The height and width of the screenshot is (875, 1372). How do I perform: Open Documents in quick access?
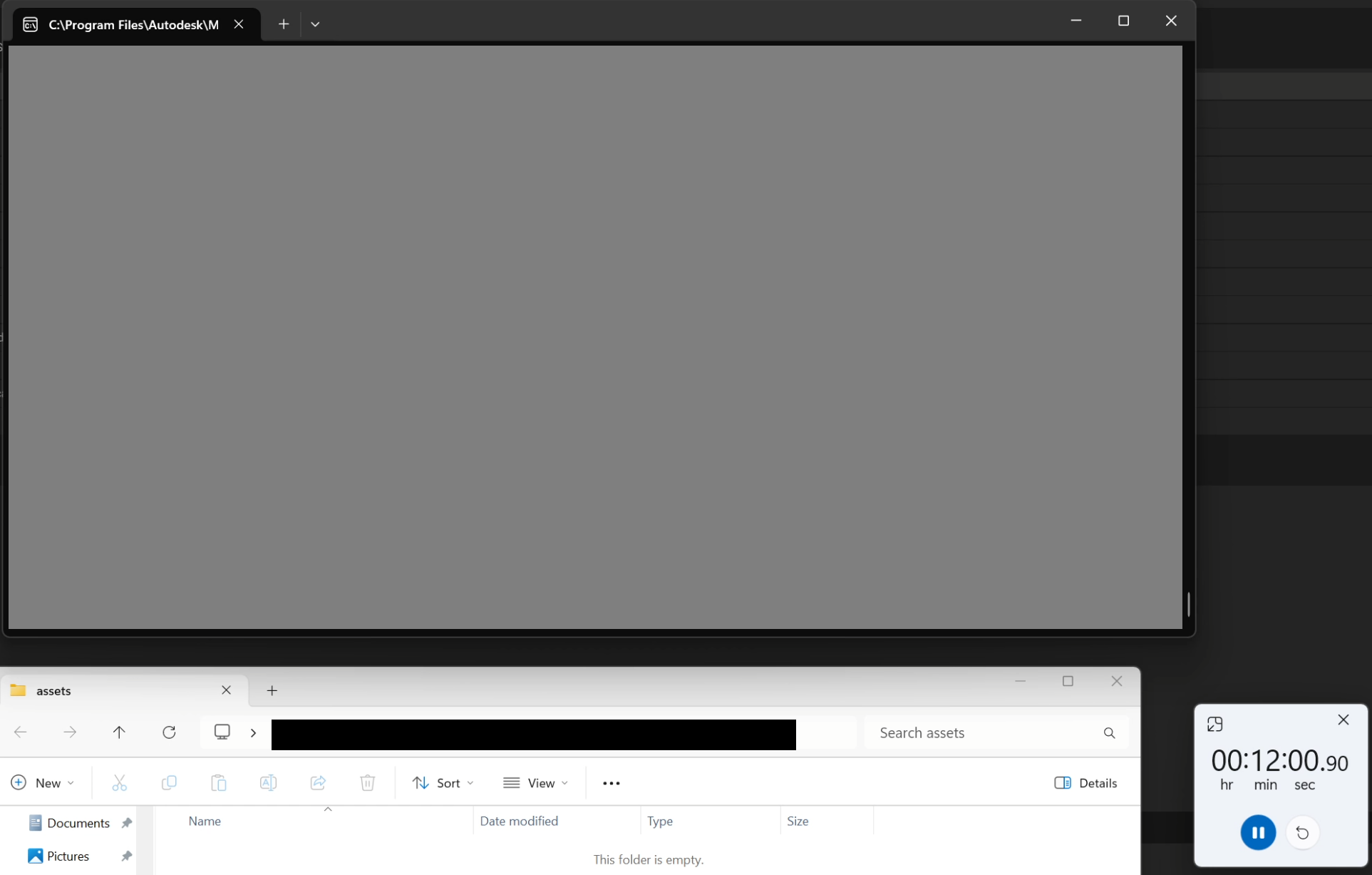tap(78, 823)
